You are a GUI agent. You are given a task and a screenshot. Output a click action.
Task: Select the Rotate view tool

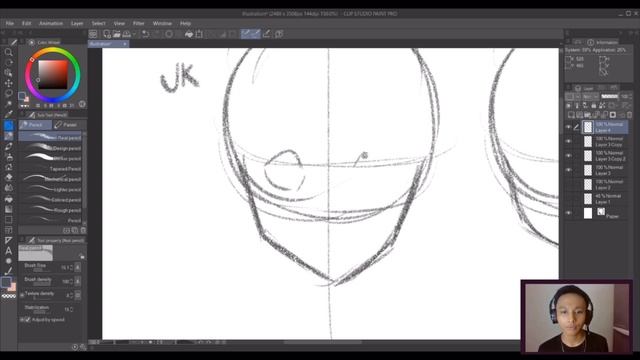point(9,62)
